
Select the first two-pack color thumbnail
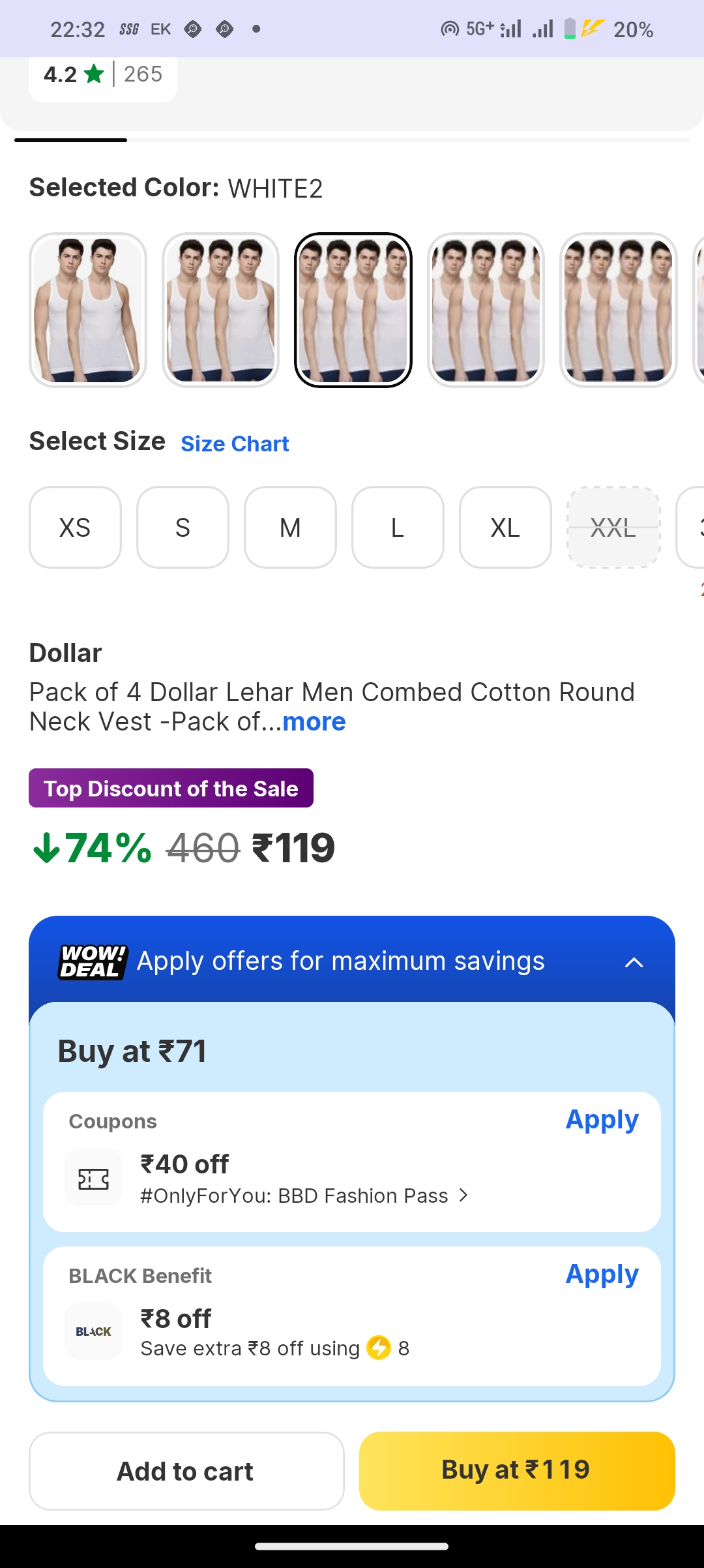88,310
